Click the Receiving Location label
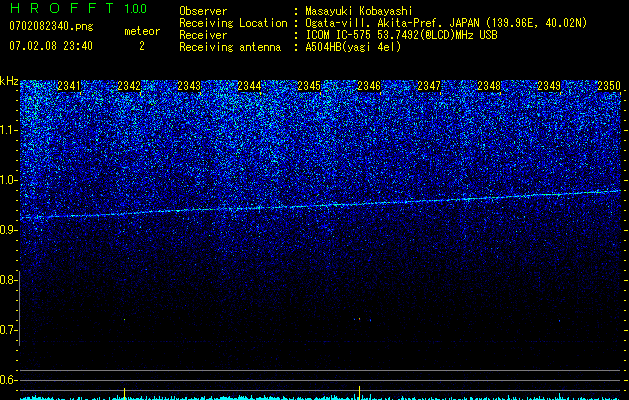This screenshot has width=629, height=400. pyautogui.click(x=233, y=23)
